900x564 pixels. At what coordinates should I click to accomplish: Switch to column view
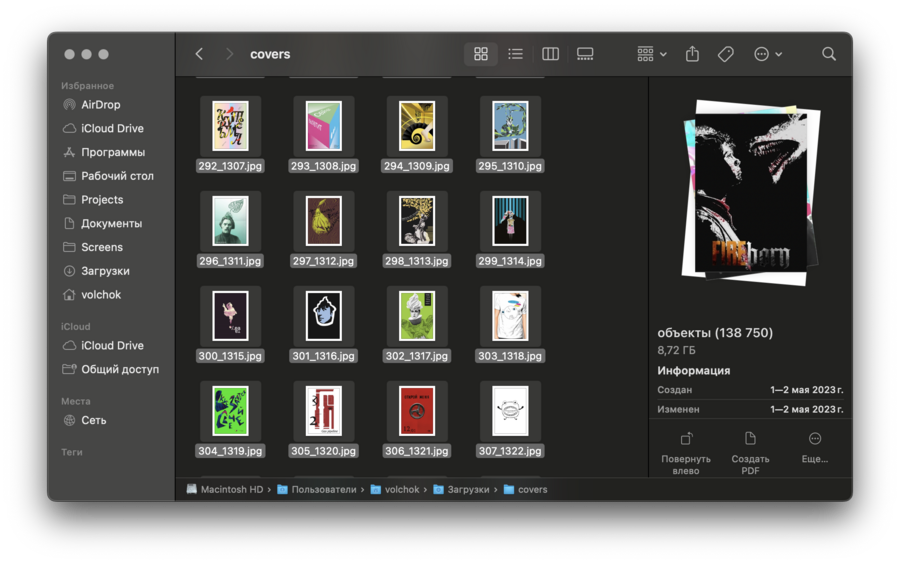pos(550,54)
